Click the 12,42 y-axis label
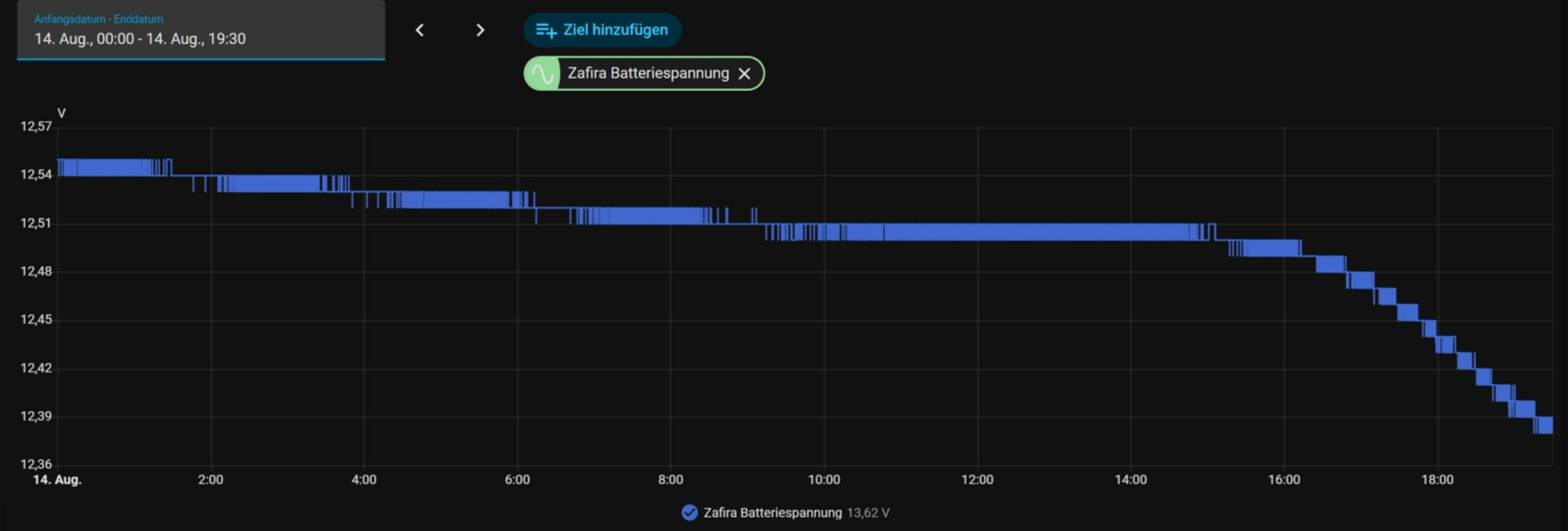 point(36,368)
